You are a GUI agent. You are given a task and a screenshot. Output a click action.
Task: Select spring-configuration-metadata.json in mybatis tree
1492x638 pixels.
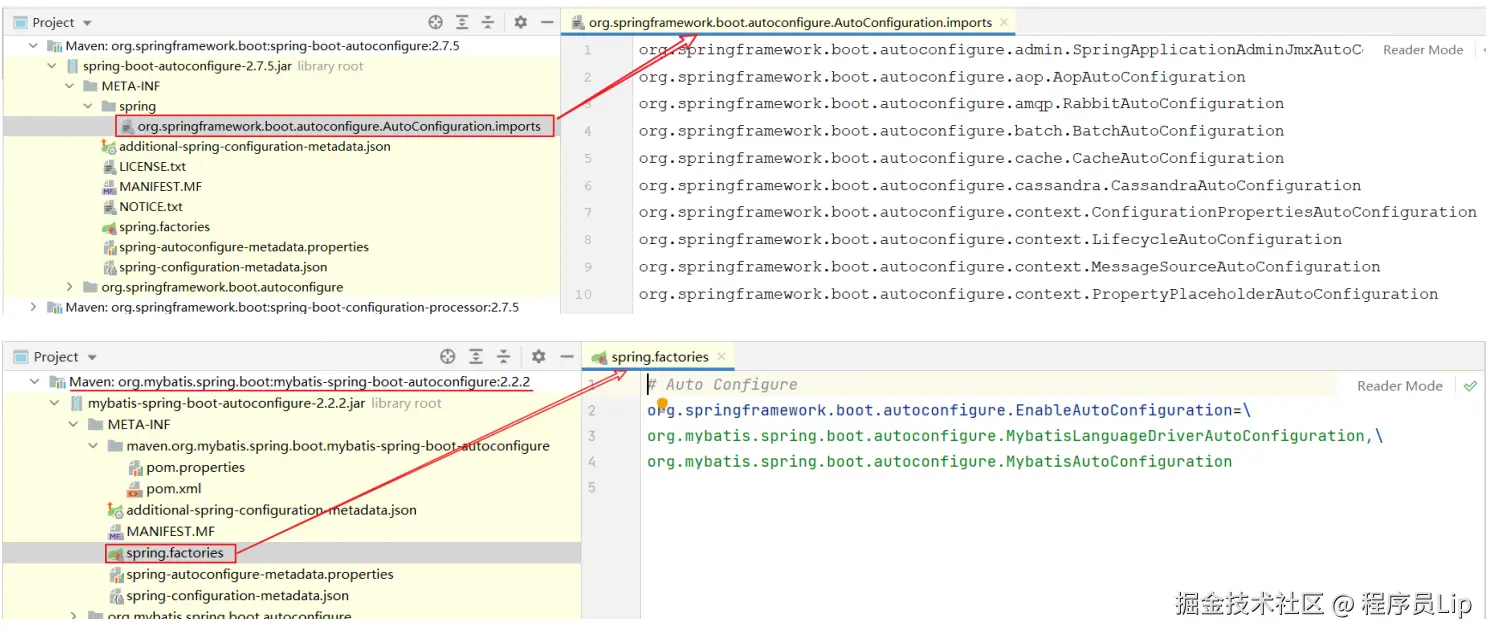point(238,596)
